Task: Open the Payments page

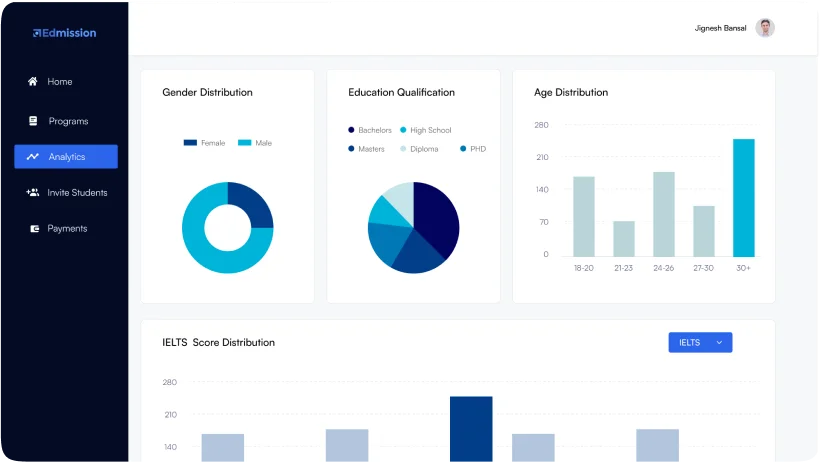Action: point(66,229)
